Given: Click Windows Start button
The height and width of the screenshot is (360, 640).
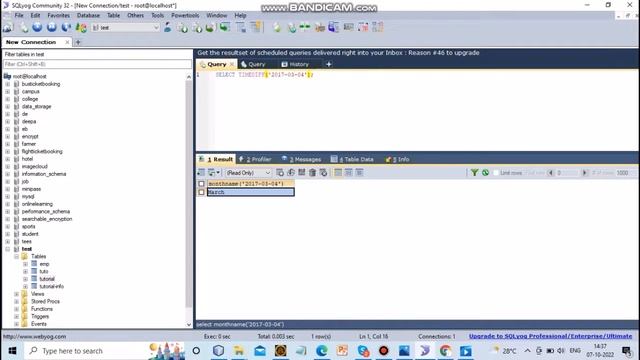Looking at the screenshot, I should coord(12,351).
